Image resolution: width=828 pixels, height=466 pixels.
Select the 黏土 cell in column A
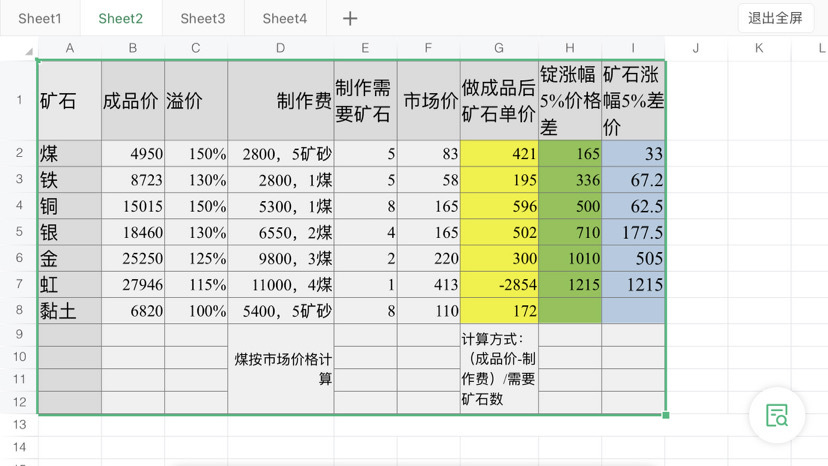click(70, 311)
